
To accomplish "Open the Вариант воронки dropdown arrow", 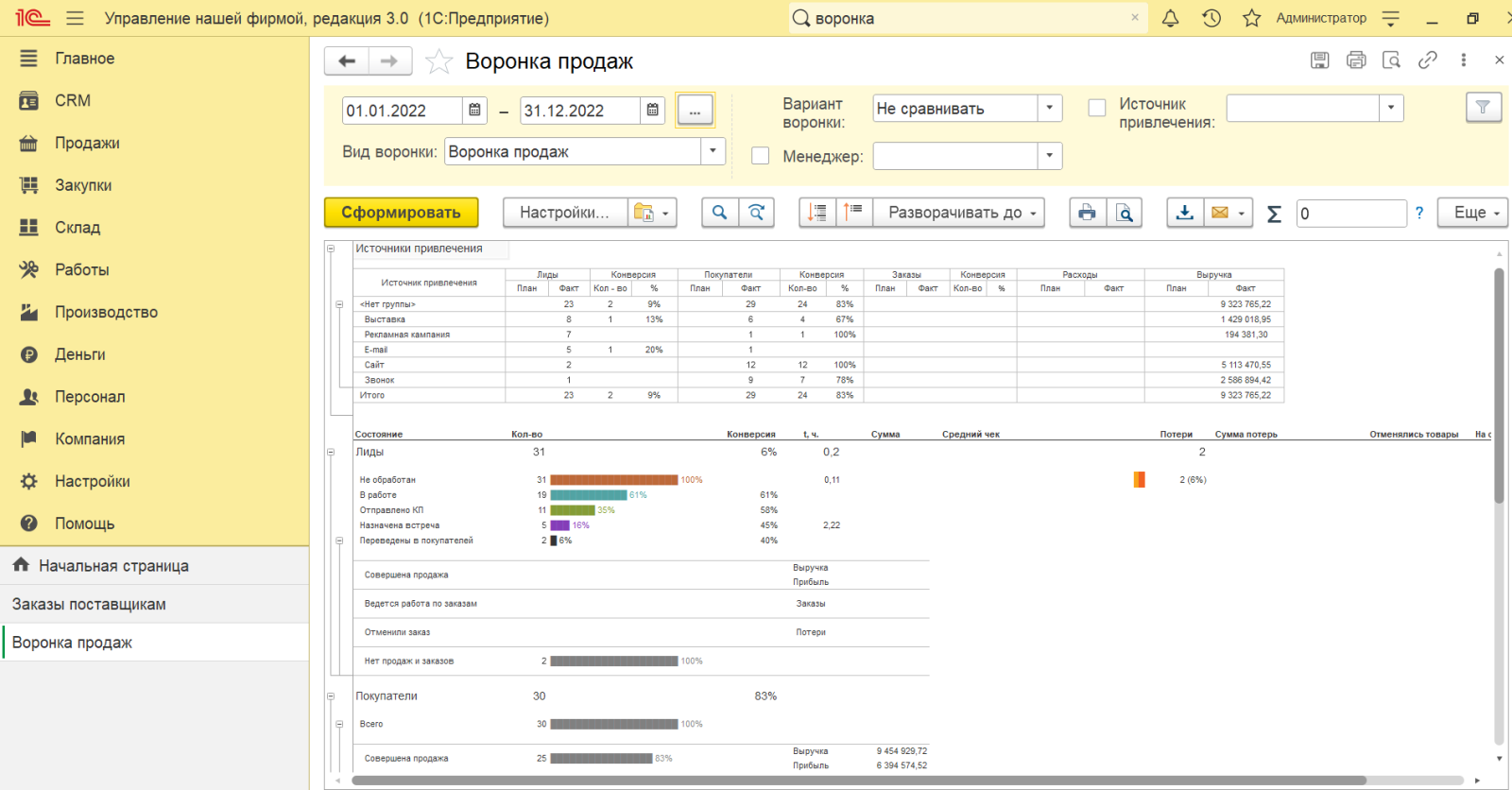I will point(1050,108).
